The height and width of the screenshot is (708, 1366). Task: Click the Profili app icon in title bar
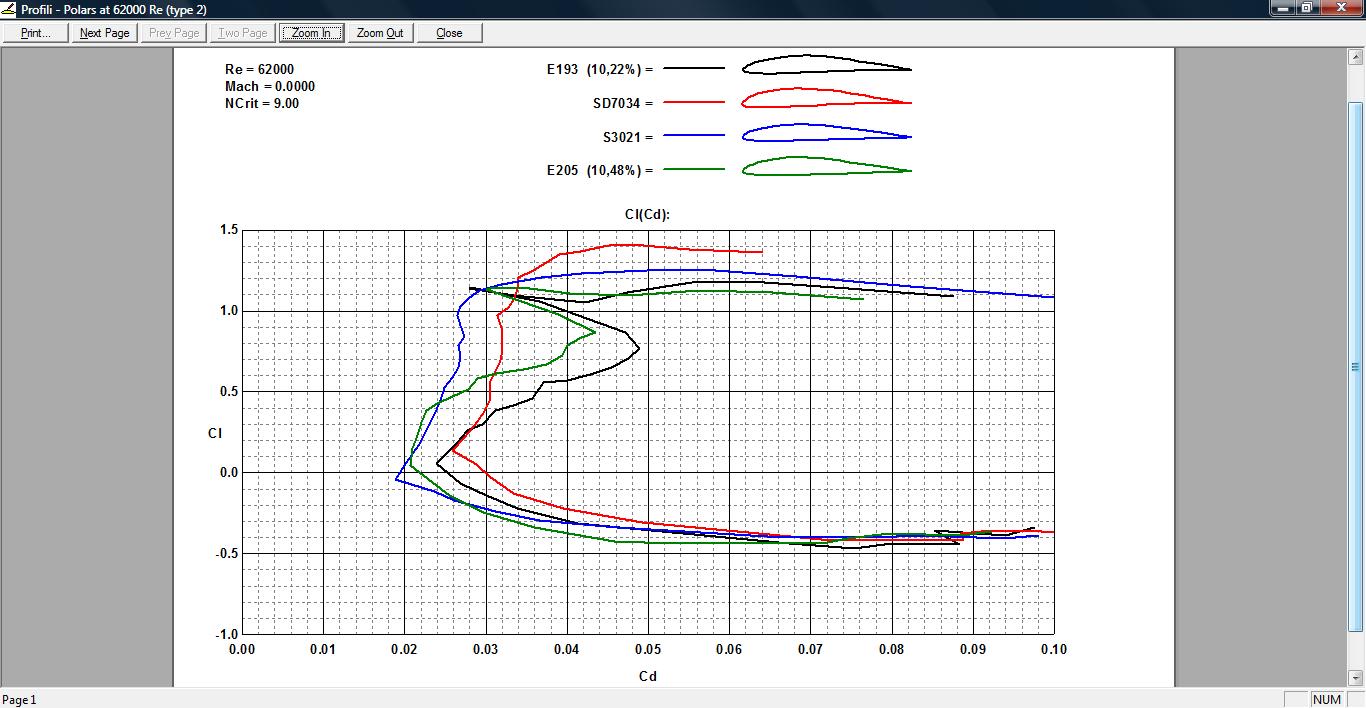(x=10, y=8)
